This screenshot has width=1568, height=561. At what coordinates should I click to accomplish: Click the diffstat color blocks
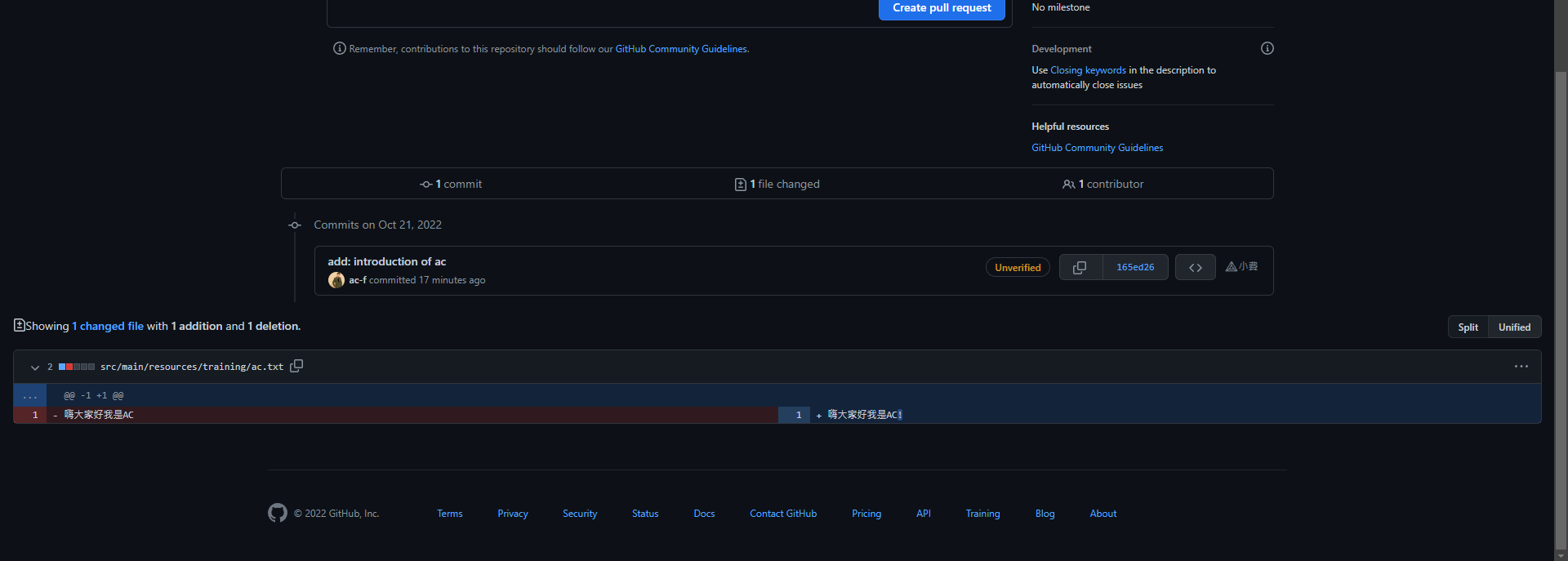(x=77, y=367)
